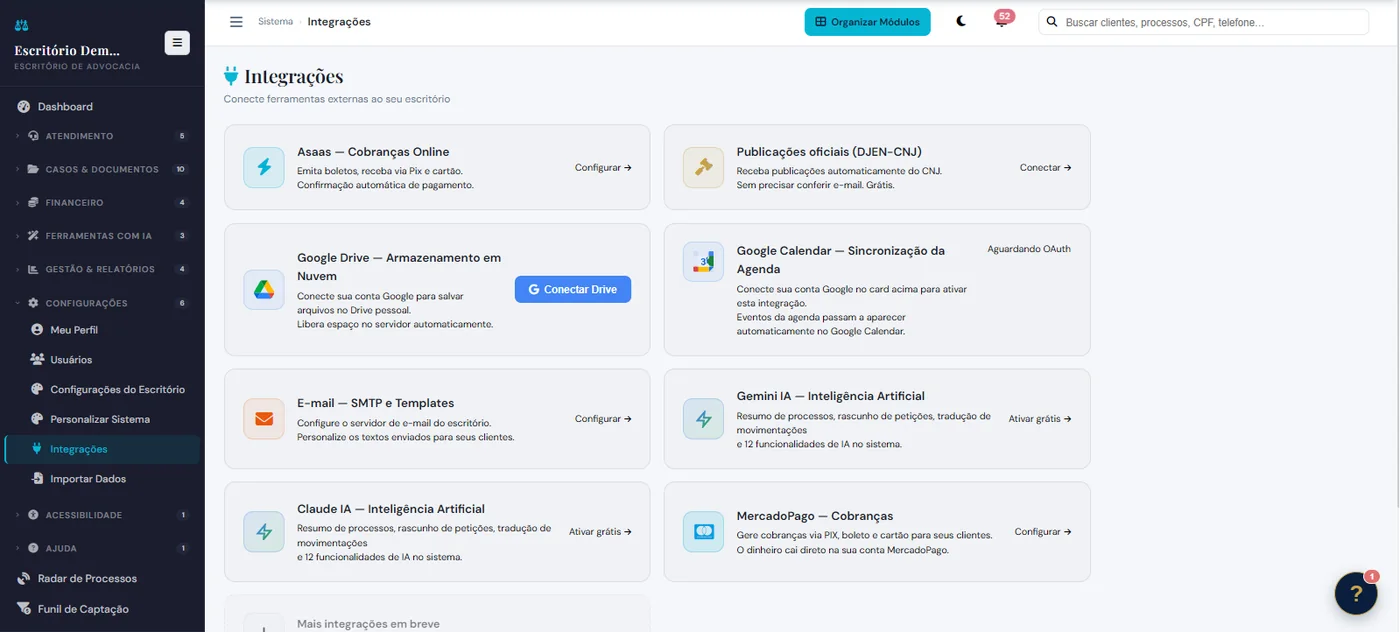Click the MercadoPago card icon
This screenshot has width=1400, height=632.
click(704, 532)
